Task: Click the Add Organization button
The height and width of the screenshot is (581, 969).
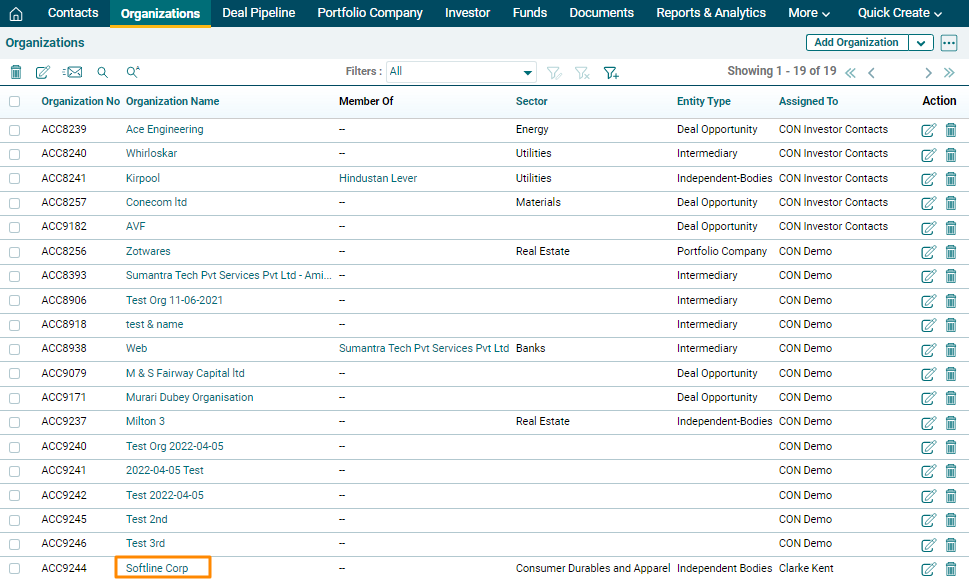Action: click(857, 43)
